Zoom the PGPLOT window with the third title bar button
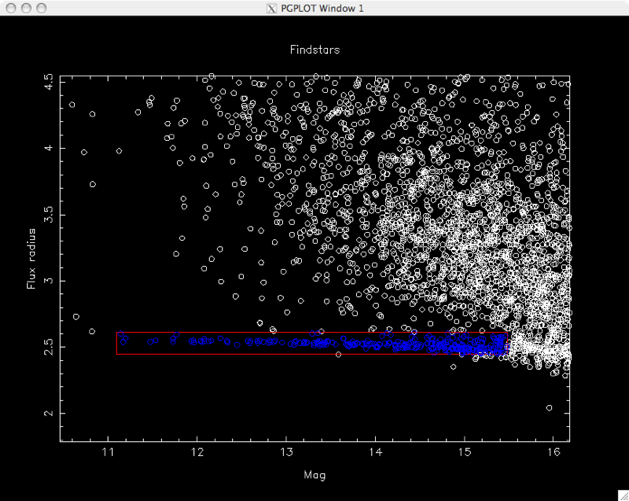 click(41, 8)
